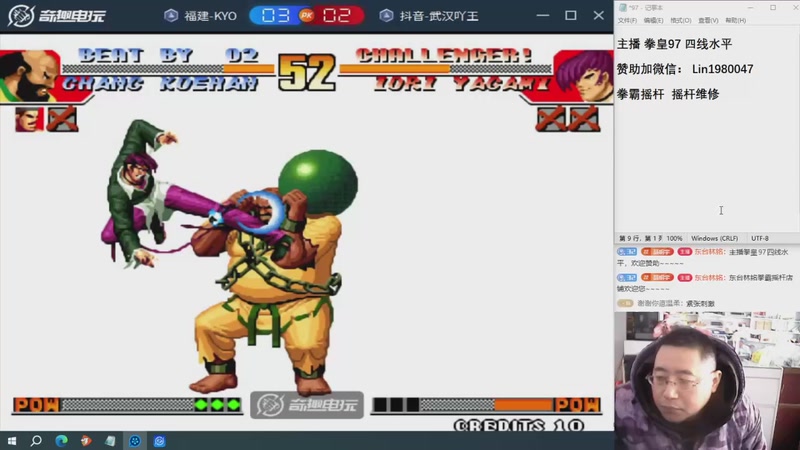The image size is (800, 450).
Task: Click the badge icon beside 福建-KYO
Action: click(x=171, y=16)
